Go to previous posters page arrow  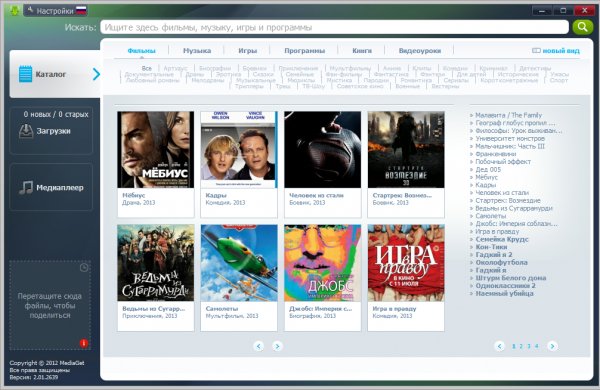[x=258, y=346]
